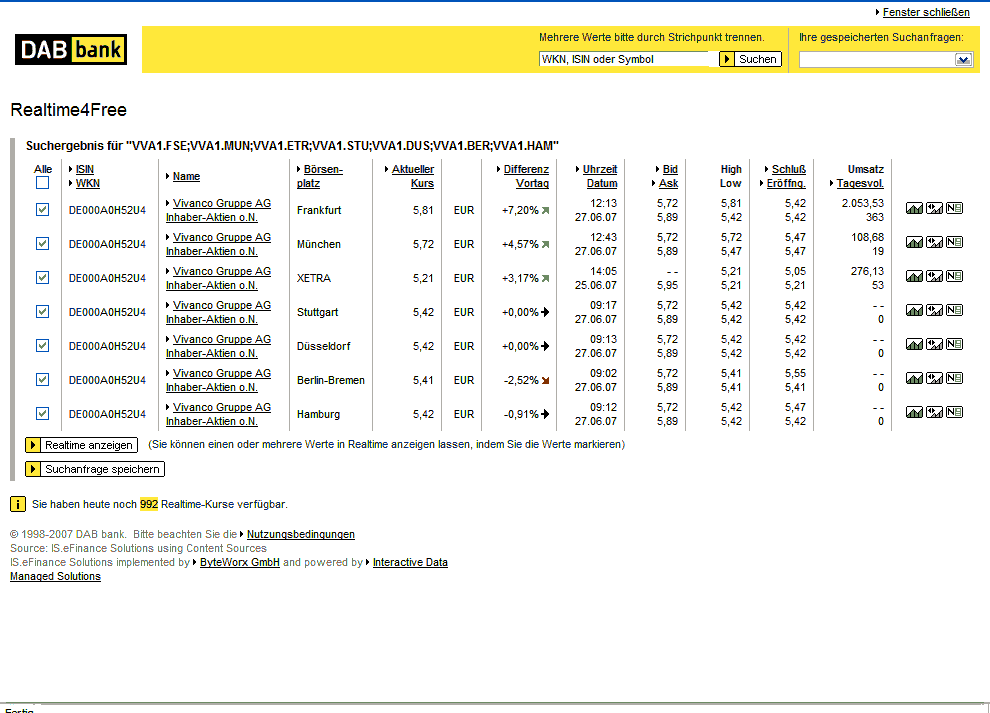
Task: Click the DAB bank logo
Action: tap(71, 49)
